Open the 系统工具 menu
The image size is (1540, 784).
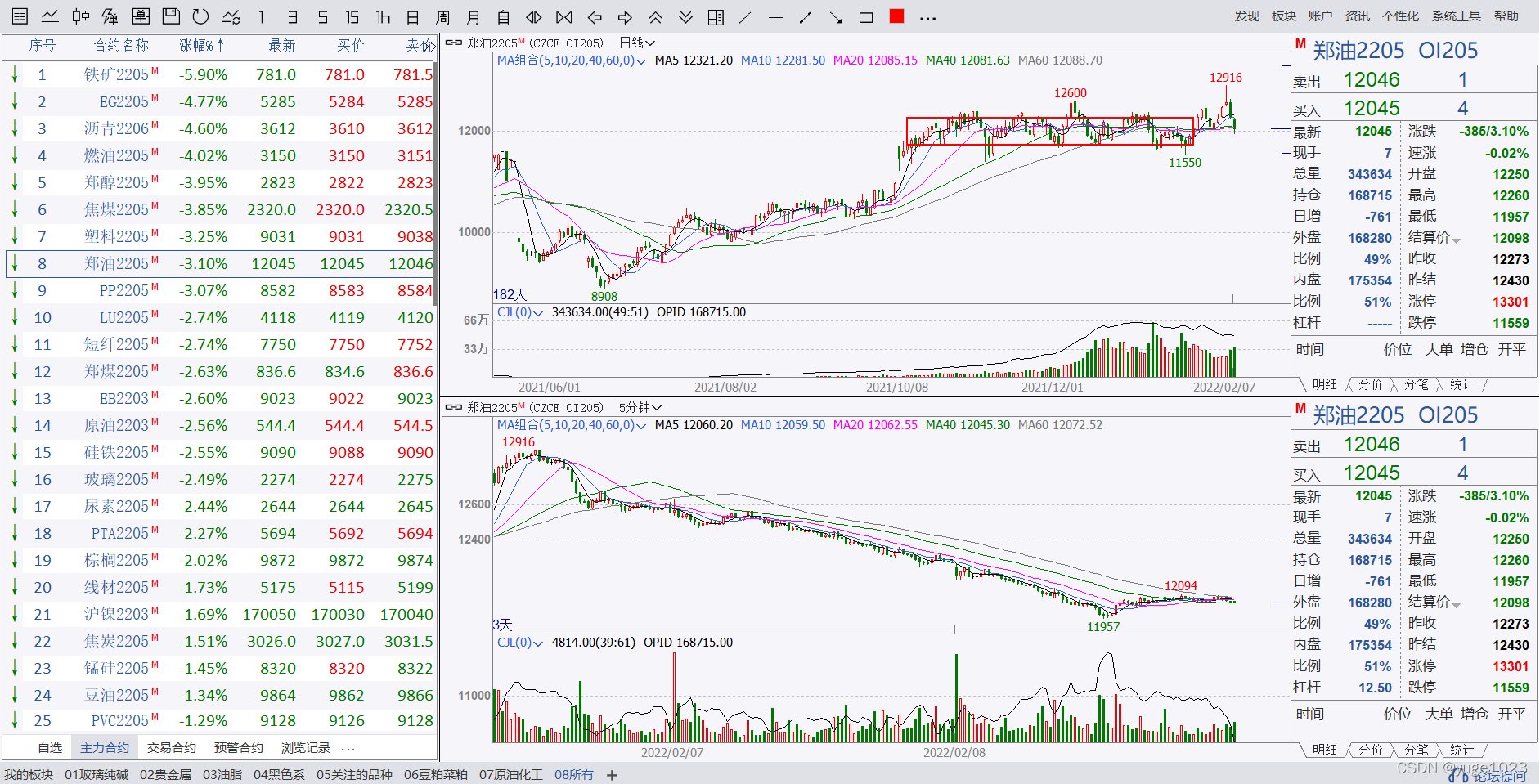[1456, 16]
